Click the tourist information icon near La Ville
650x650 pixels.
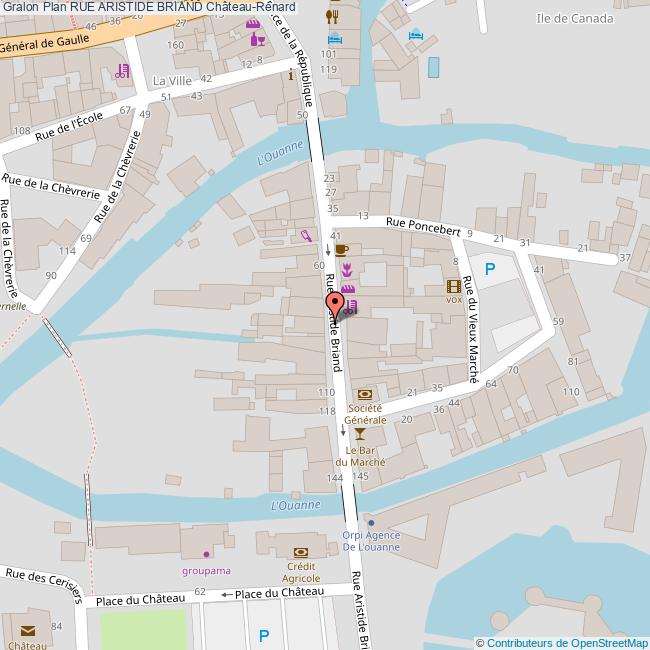291,75
